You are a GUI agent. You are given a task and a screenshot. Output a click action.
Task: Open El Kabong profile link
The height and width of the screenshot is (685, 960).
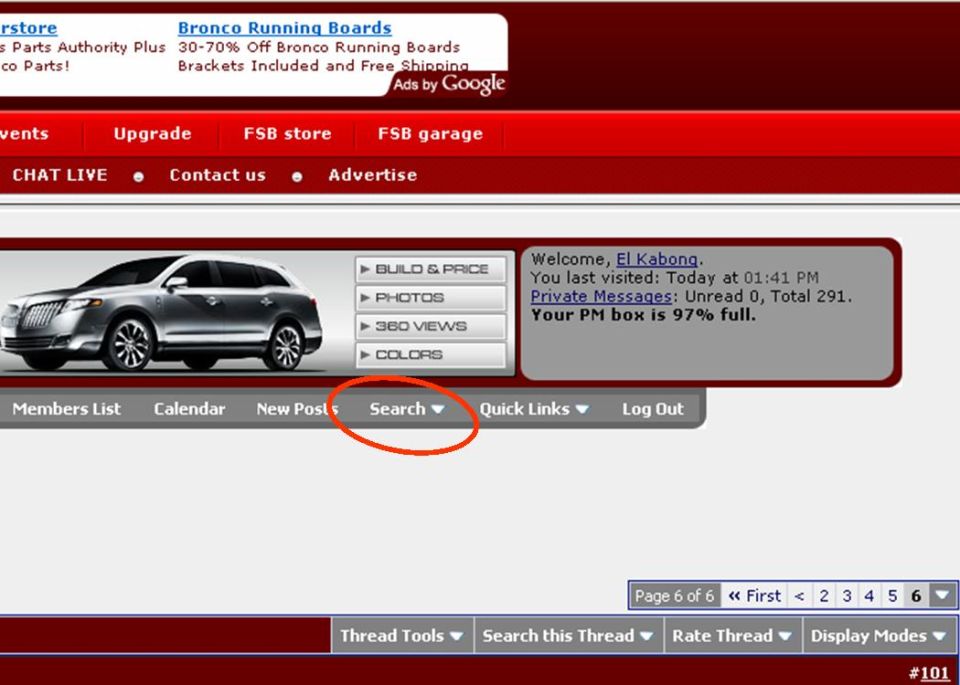pos(656,259)
